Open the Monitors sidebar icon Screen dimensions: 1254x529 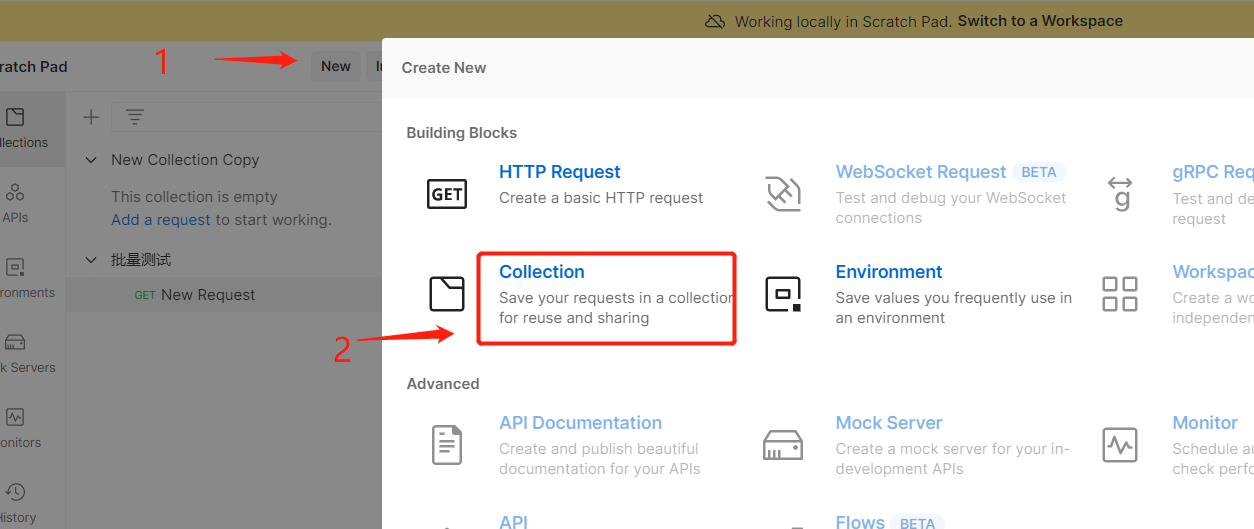[x=15, y=417]
